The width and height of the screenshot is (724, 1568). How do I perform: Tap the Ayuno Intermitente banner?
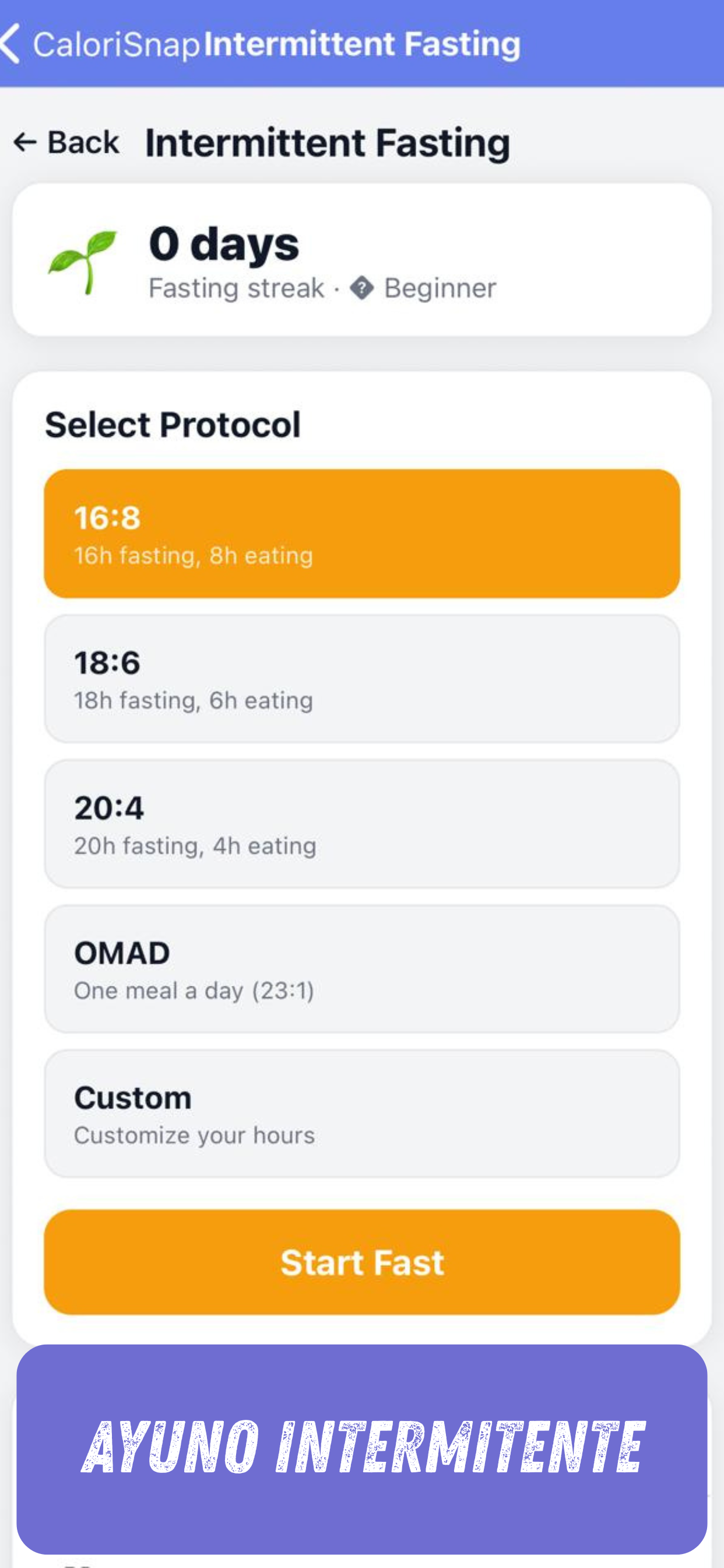361,1448
